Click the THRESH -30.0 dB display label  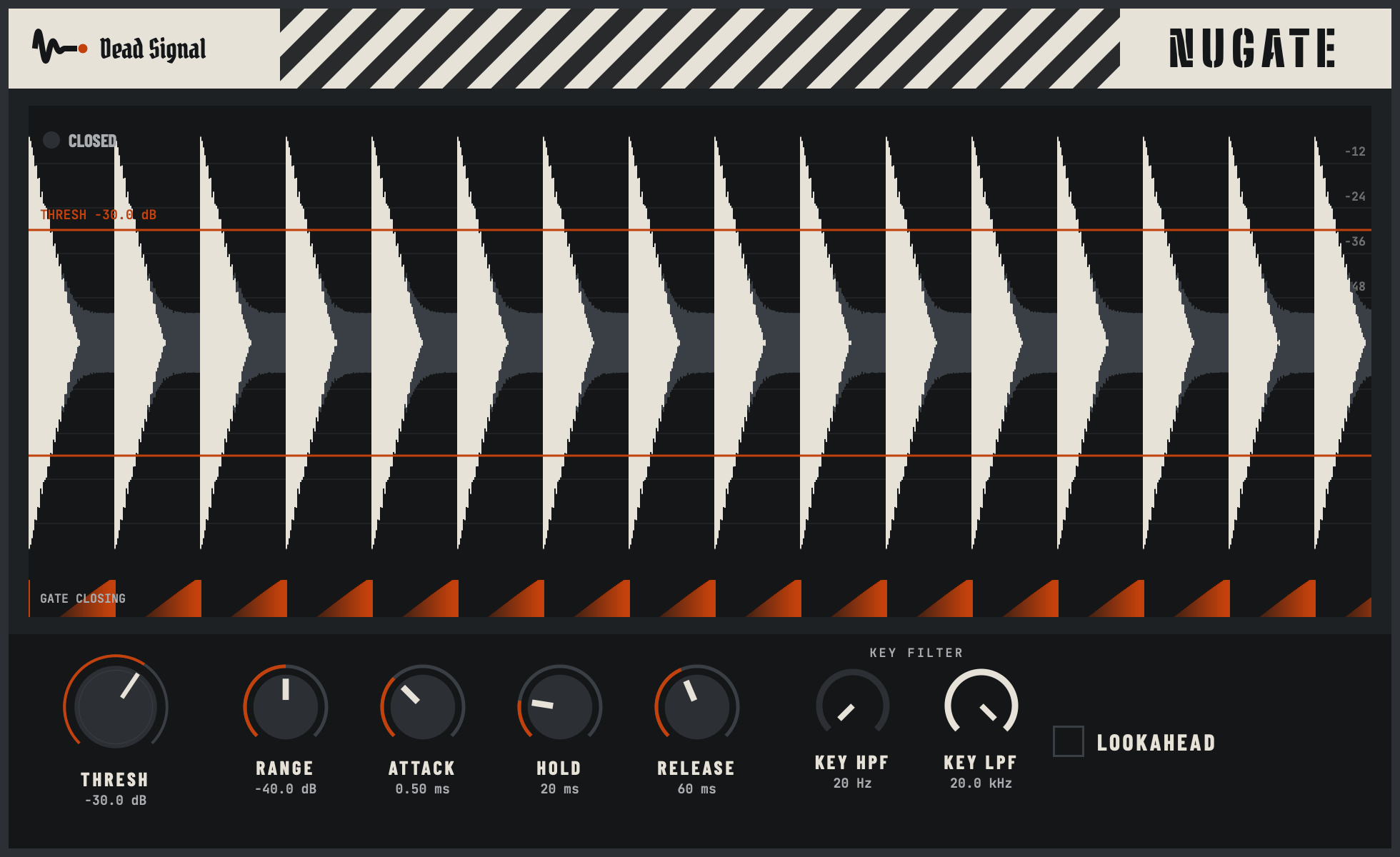coord(98,215)
